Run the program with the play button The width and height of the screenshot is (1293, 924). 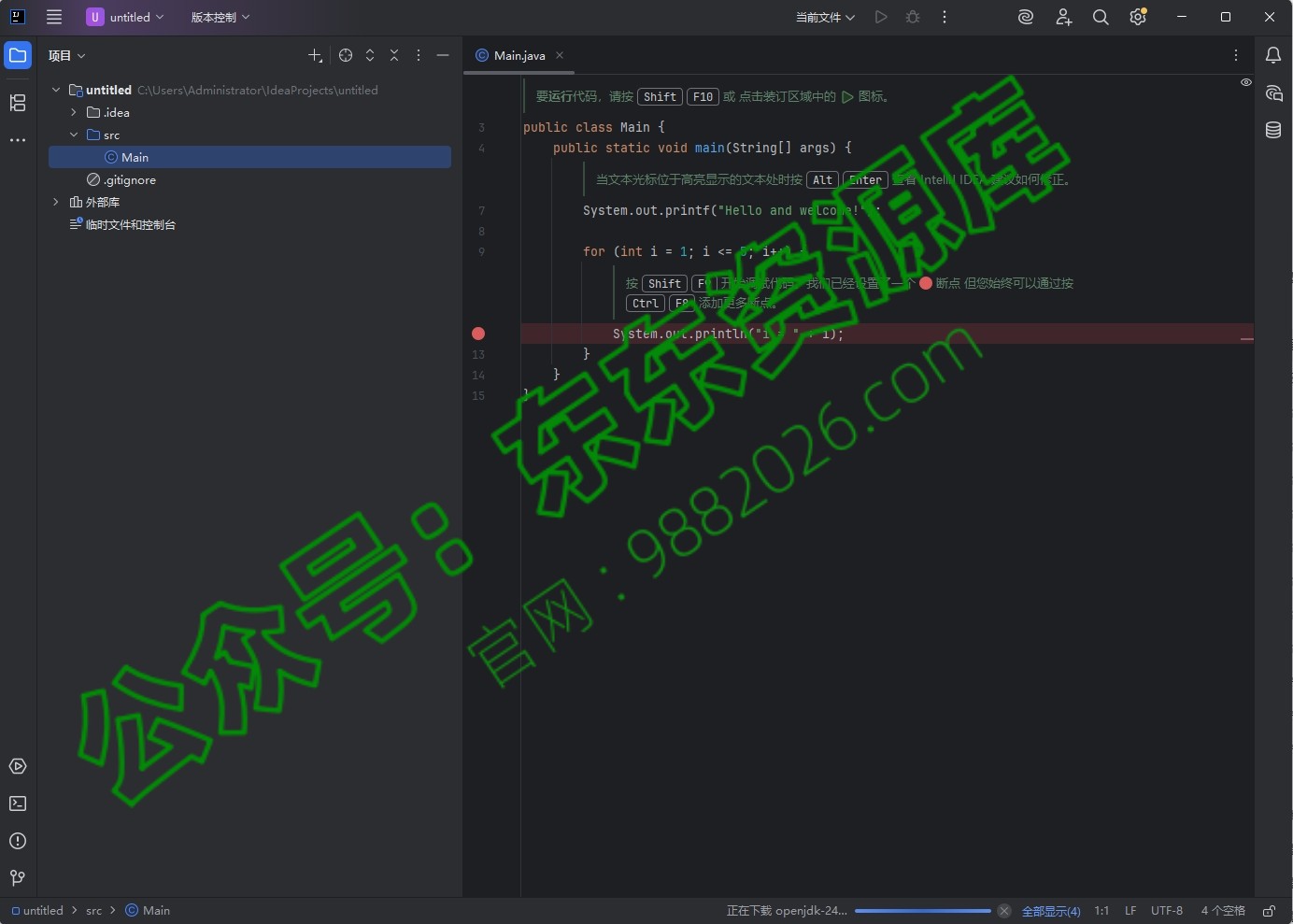click(x=881, y=17)
